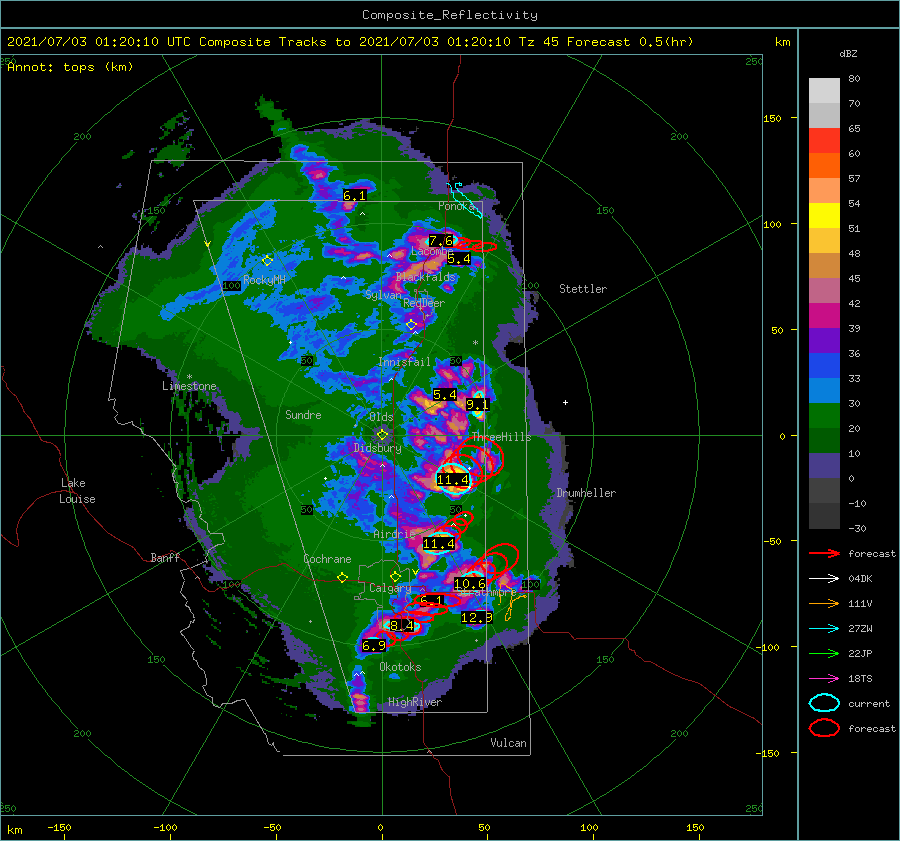The image size is (900, 841).
Task: Click the cyan 'current' ellipse legend icon
Action: point(824,703)
